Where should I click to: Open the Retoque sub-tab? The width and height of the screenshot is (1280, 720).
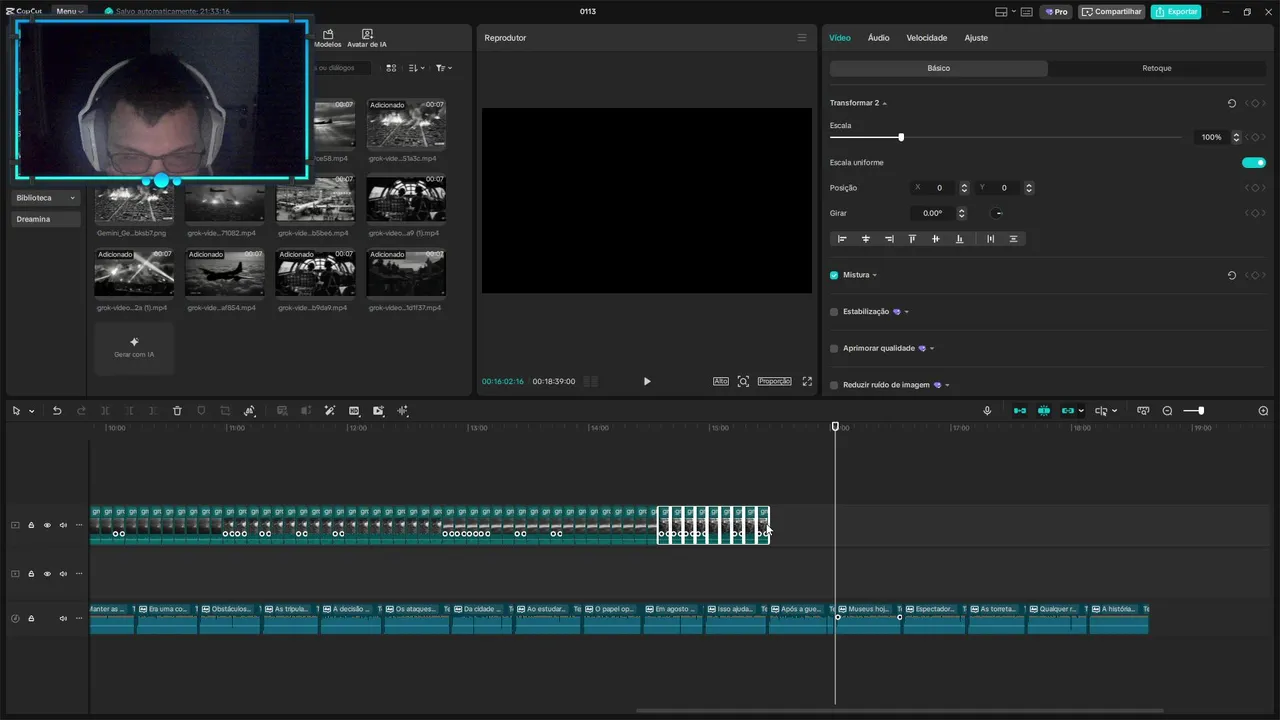(1157, 68)
